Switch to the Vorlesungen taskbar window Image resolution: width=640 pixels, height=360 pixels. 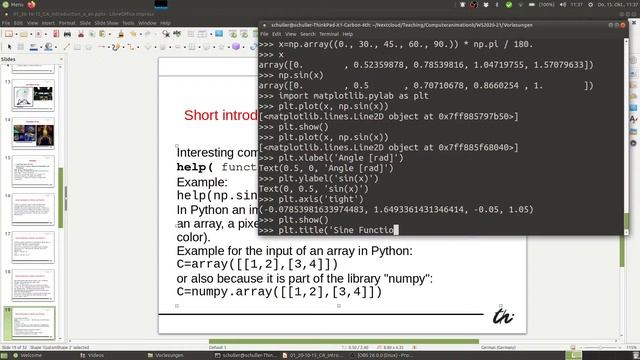(166, 356)
